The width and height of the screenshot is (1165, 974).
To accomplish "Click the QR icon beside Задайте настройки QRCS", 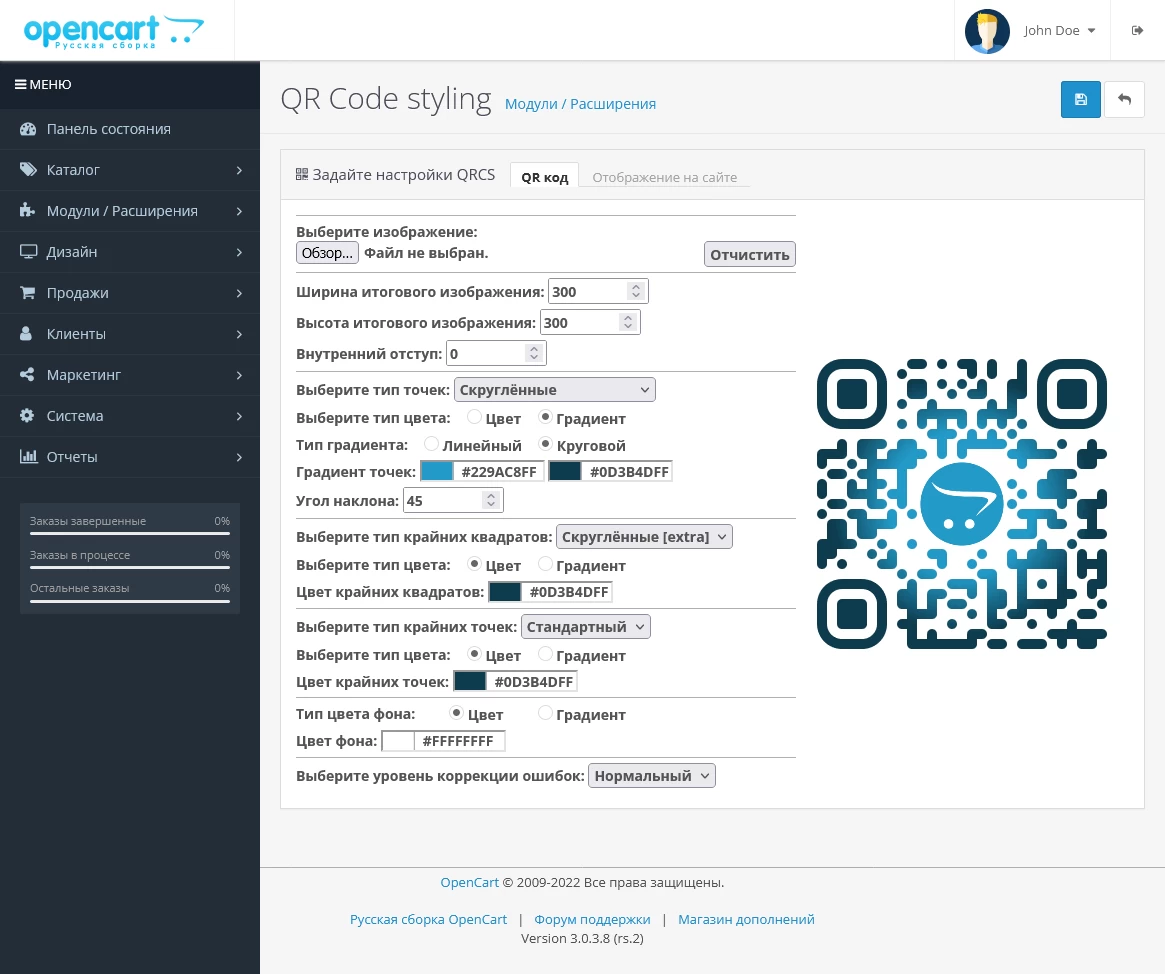I will (x=302, y=175).
